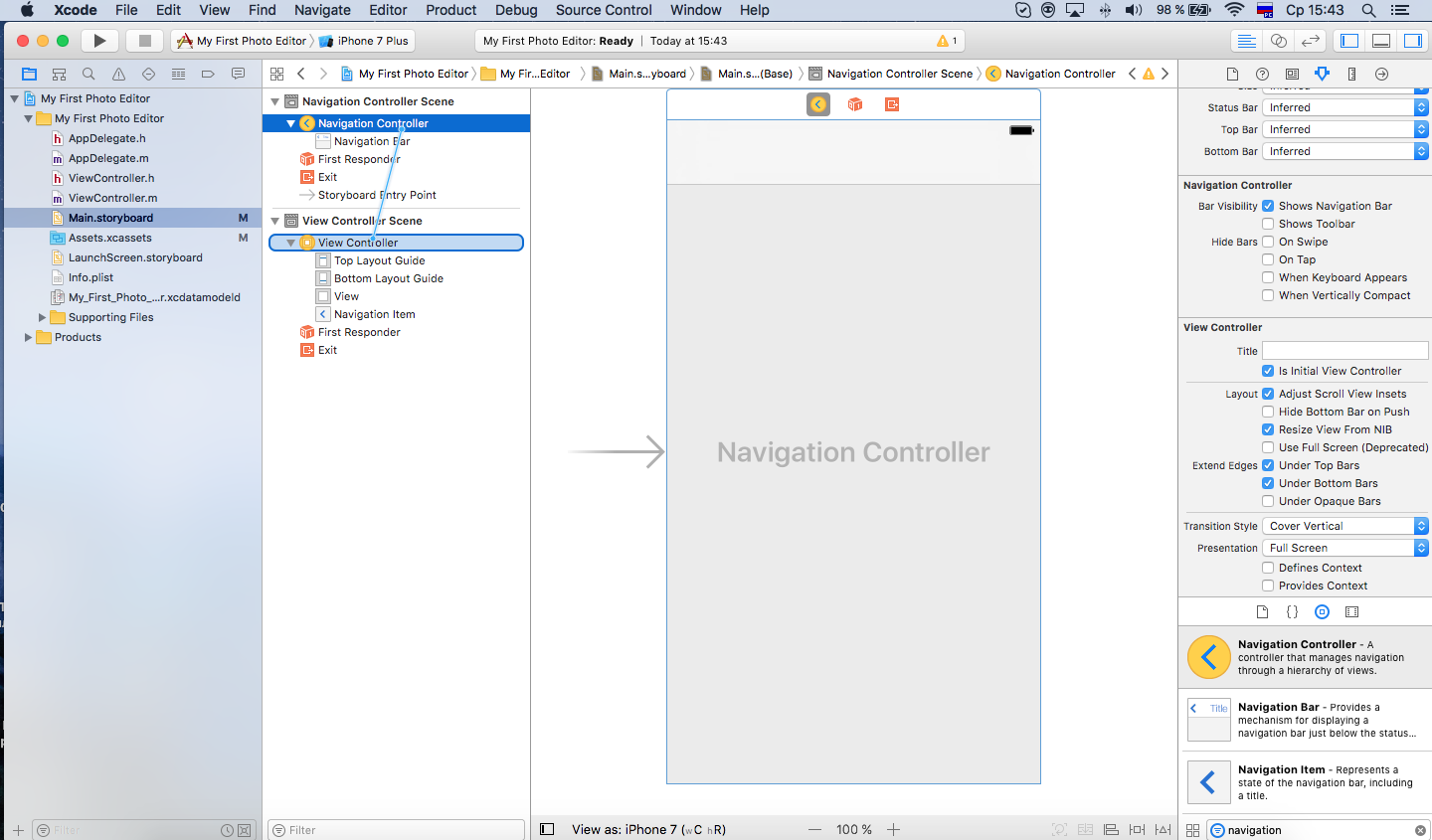Show the Assistant editor
The image size is (1432, 840).
tap(1279, 41)
